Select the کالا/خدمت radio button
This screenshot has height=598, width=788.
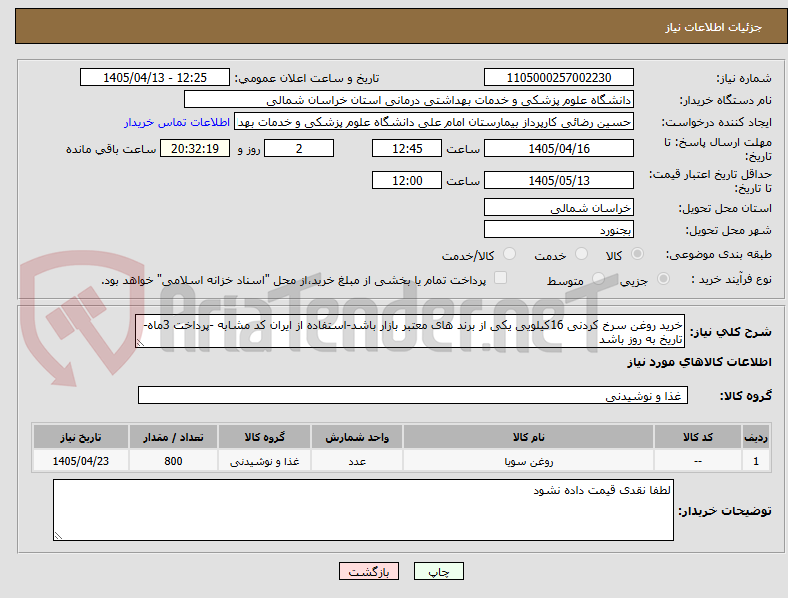pyautogui.click(x=510, y=254)
